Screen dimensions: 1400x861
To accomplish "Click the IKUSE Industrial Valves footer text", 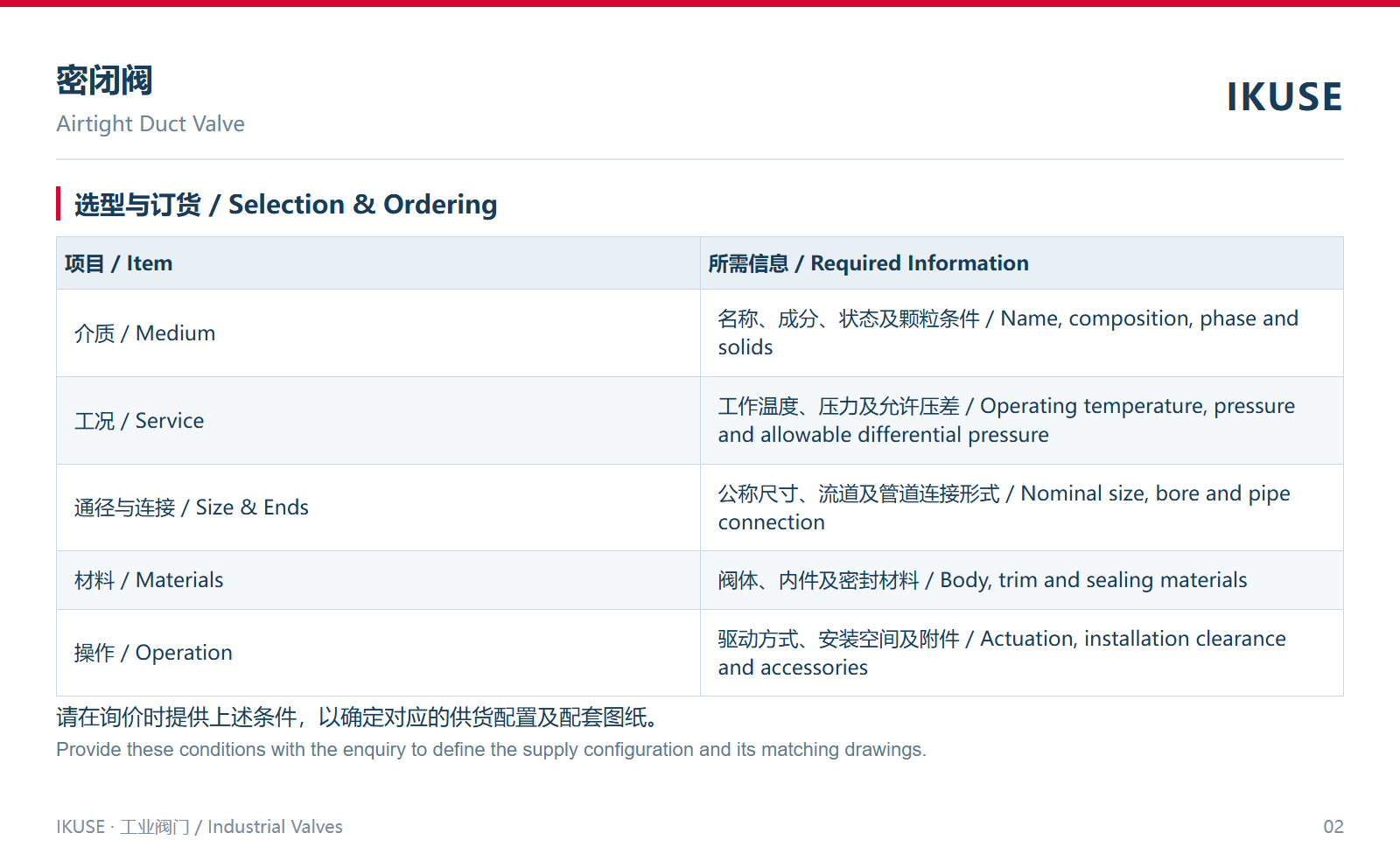I will point(199,827).
